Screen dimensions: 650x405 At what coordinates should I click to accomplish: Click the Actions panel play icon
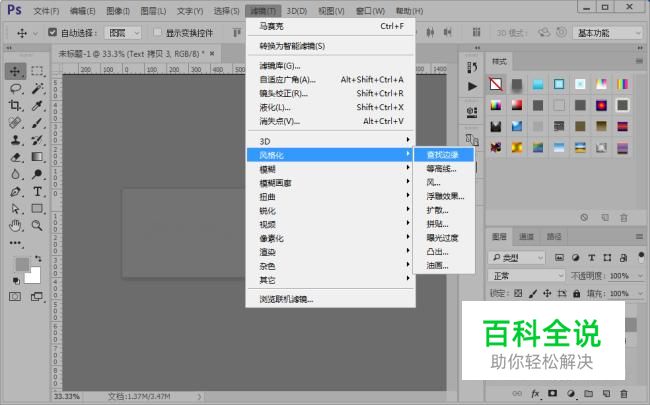[472, 86]
